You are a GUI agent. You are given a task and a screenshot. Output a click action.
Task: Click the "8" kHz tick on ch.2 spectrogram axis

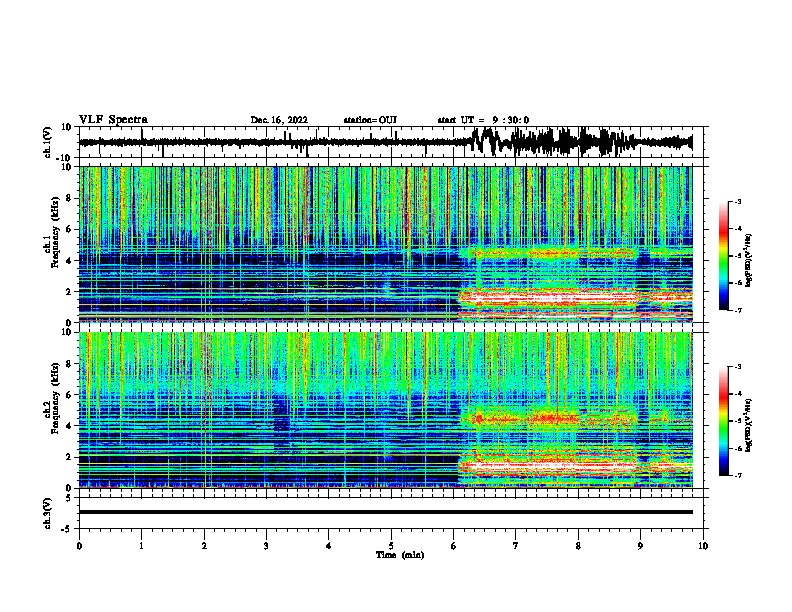click(x=69, y=364)
